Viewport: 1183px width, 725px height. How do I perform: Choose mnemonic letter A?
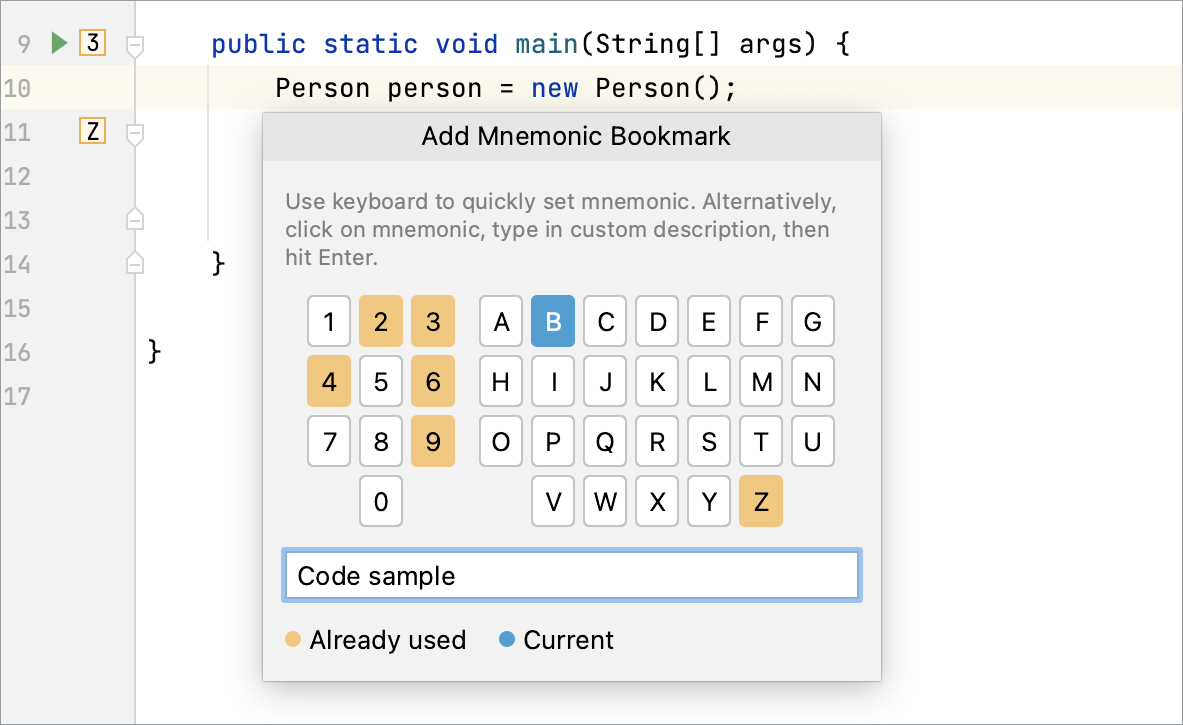click(501, 321)
